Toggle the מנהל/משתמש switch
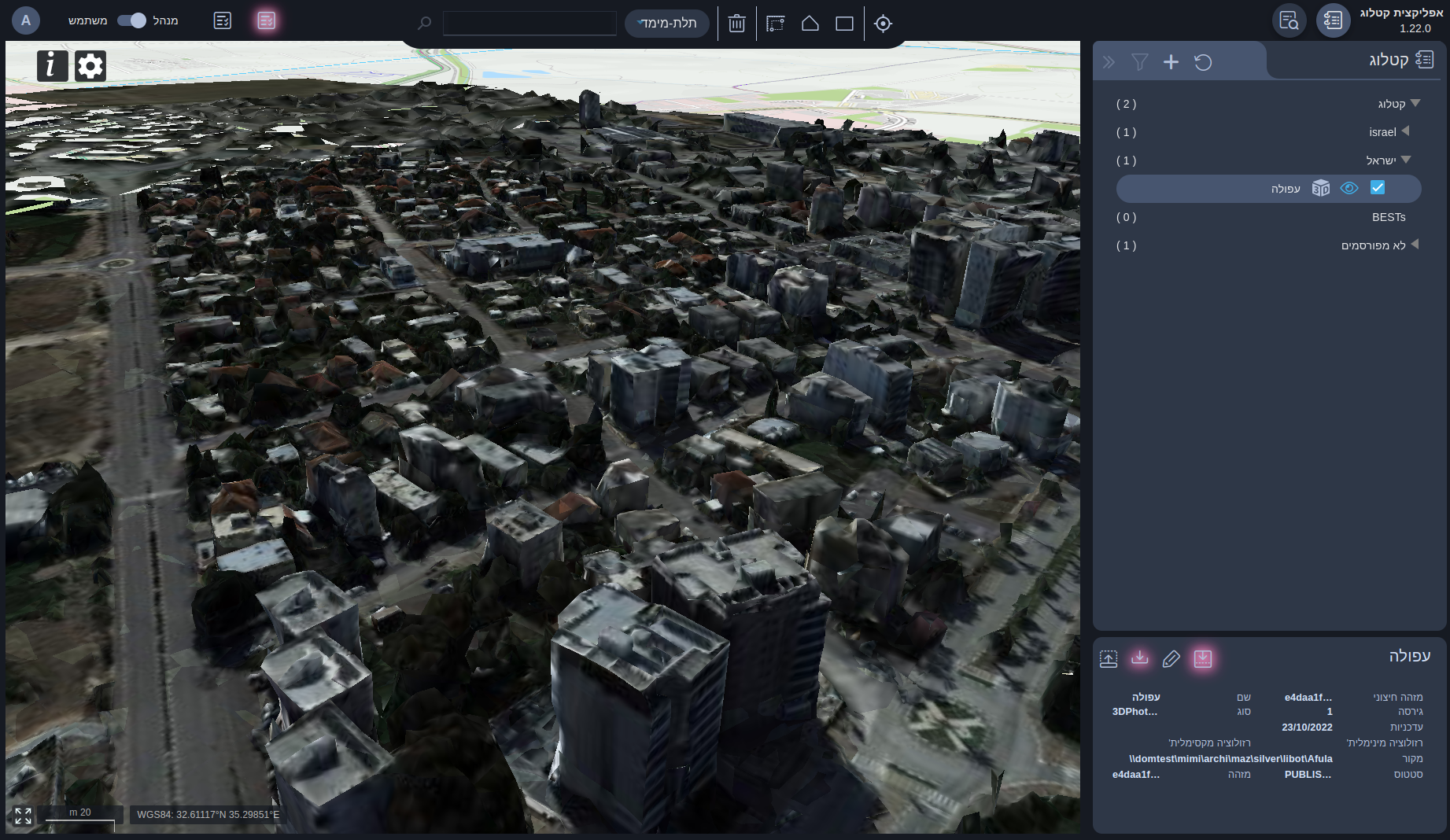 130,20
